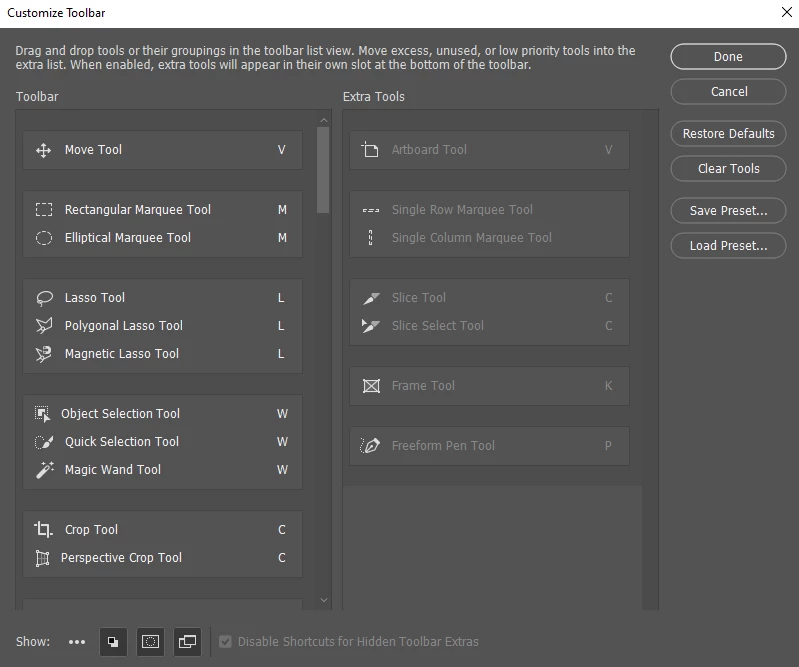This screenshot has height=667, width=799.
Task: Click the Clear Tools button
Action: click(728, 169)
